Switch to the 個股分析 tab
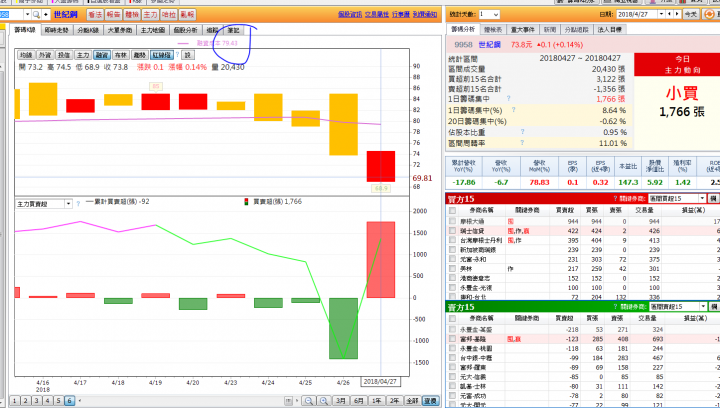The width and height of the screenshot is (720, 408). tap(186, 30)
